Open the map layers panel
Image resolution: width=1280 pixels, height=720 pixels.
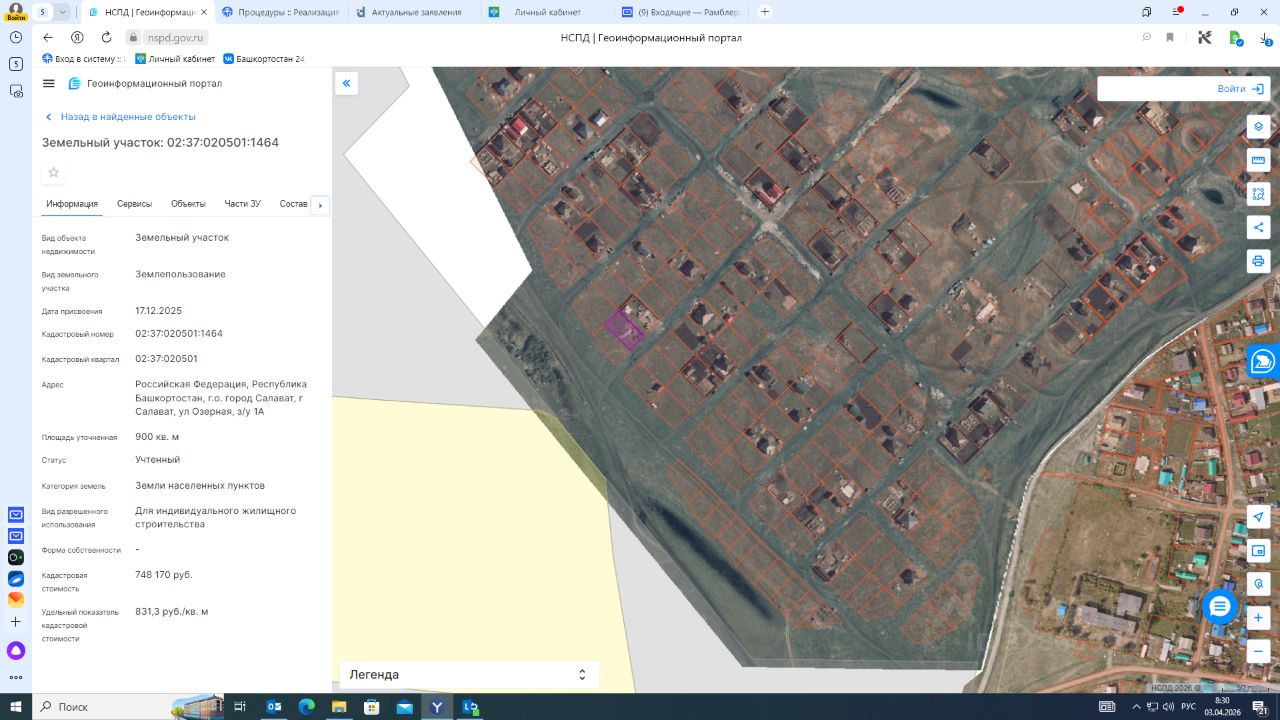1258,127
